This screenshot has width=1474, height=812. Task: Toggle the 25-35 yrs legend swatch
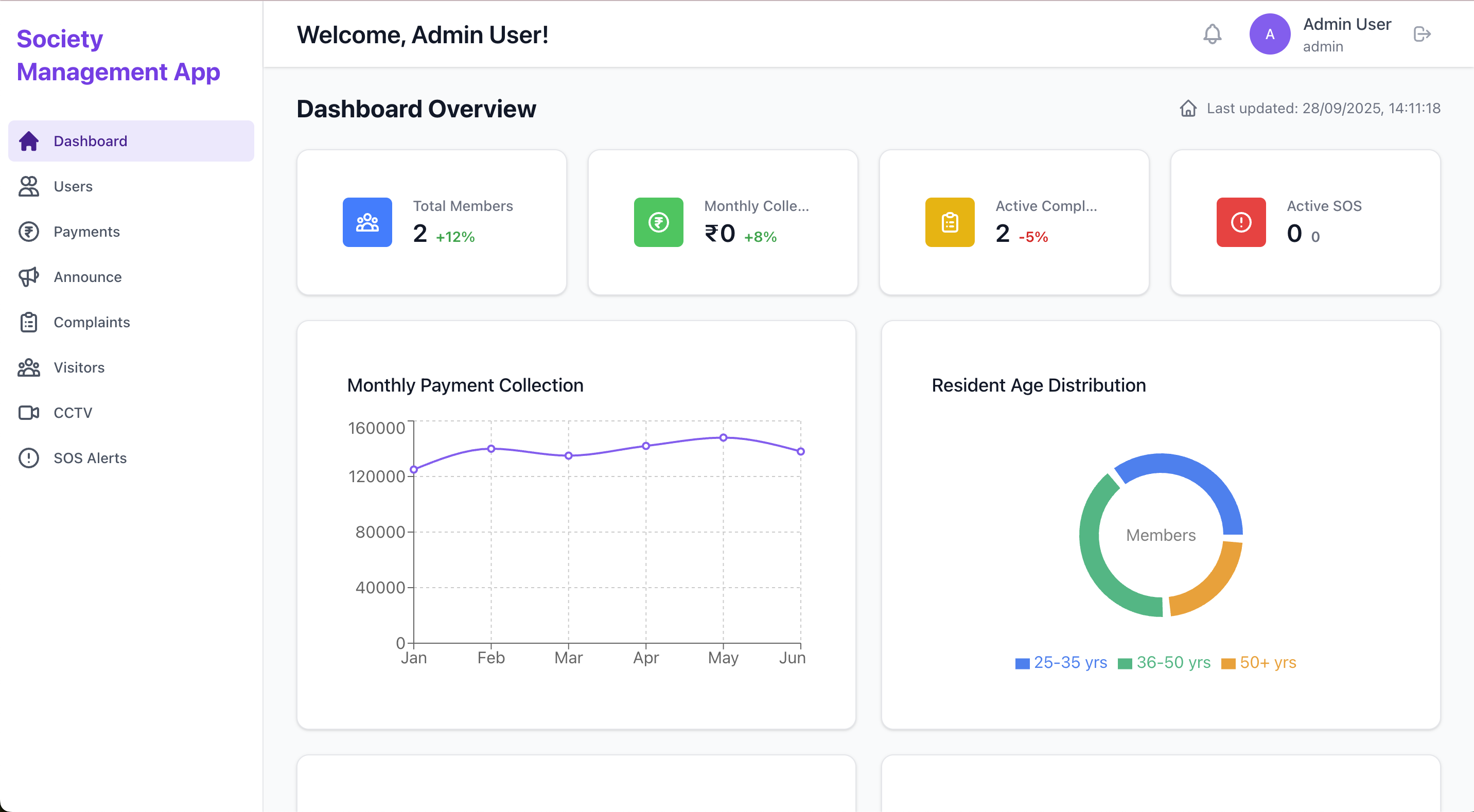coord(1022,663)
